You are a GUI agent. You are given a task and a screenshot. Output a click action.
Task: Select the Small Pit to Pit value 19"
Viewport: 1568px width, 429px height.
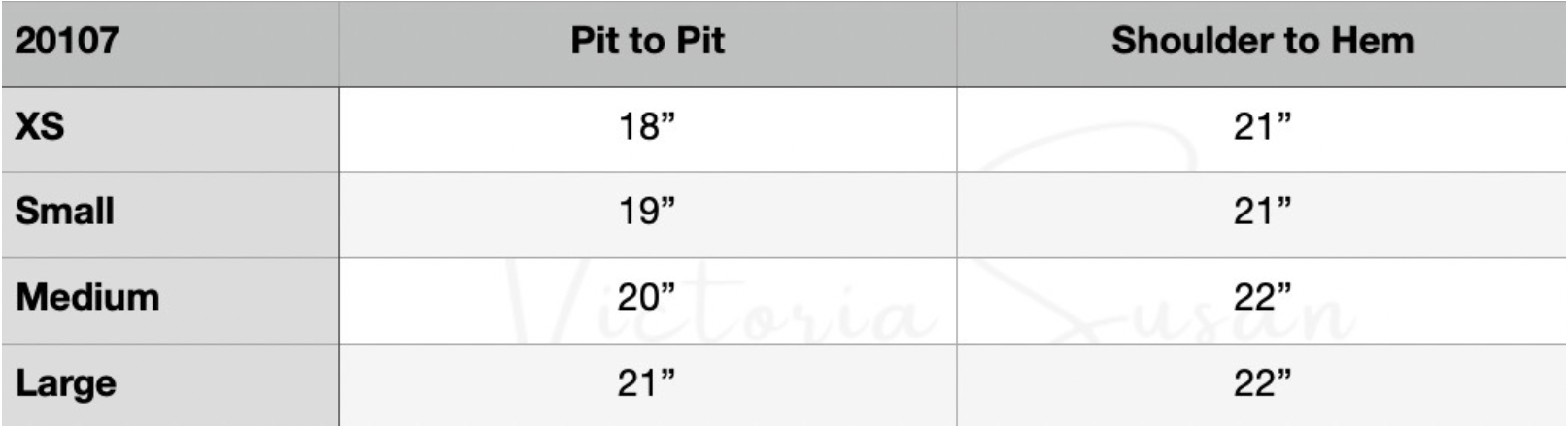pyautogui.click(x=647, y=212)
